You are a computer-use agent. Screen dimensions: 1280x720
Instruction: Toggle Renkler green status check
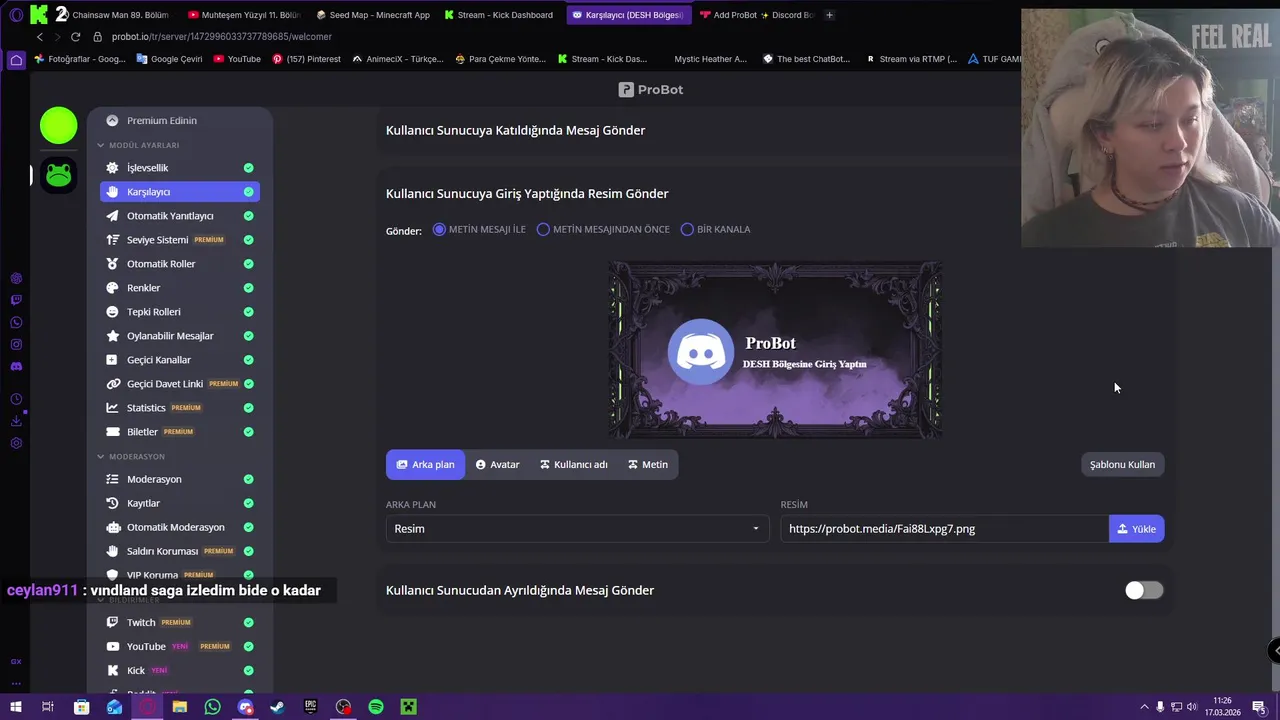click(248, 288)
